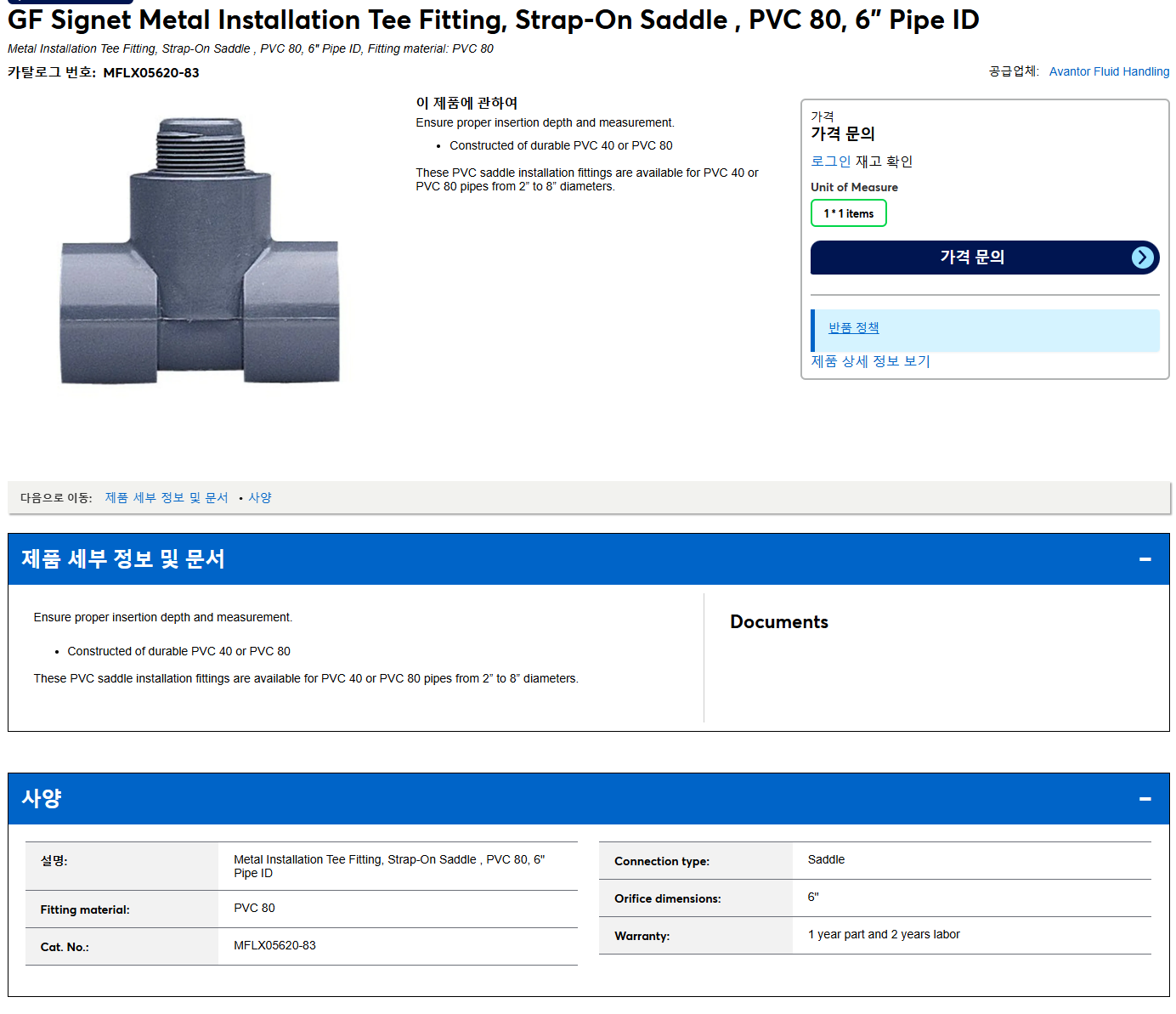View 제품 상세 정보 보기 link
Viewport: 1176px width, 1014px height.
pos(870,361)
